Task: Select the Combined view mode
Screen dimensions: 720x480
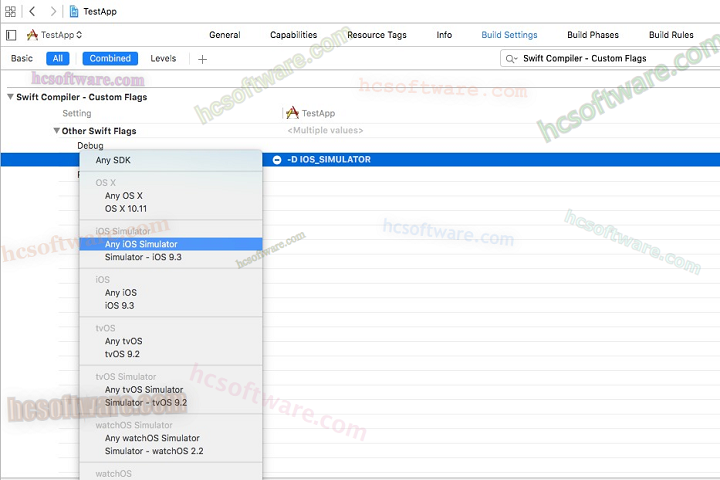Action: (x=110, y=58)
